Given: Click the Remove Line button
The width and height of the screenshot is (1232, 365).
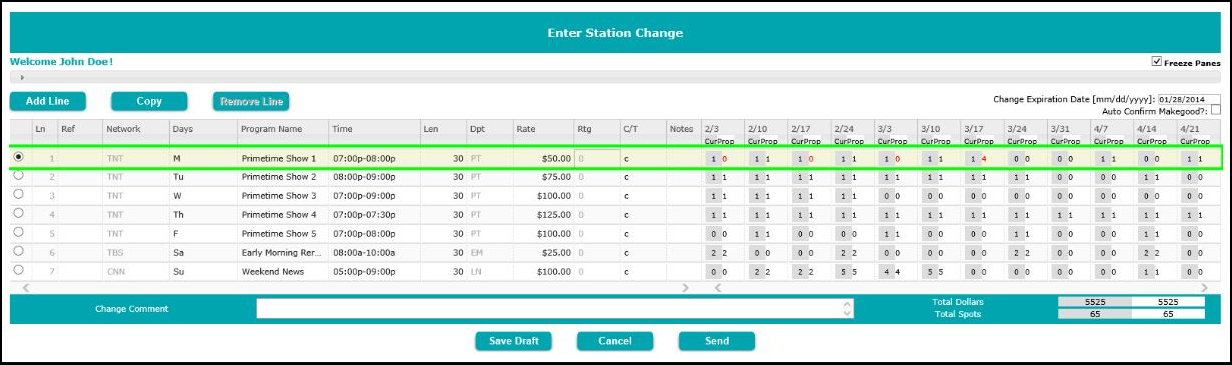Looking at the screenshot, I should coord(250,101).
